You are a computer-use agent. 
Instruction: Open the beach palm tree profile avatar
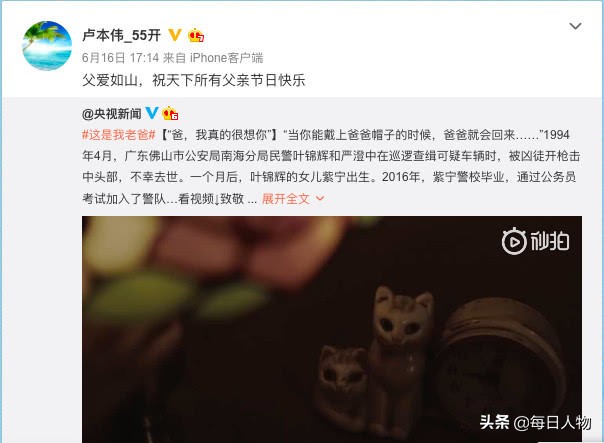click(x=47, y=46)
